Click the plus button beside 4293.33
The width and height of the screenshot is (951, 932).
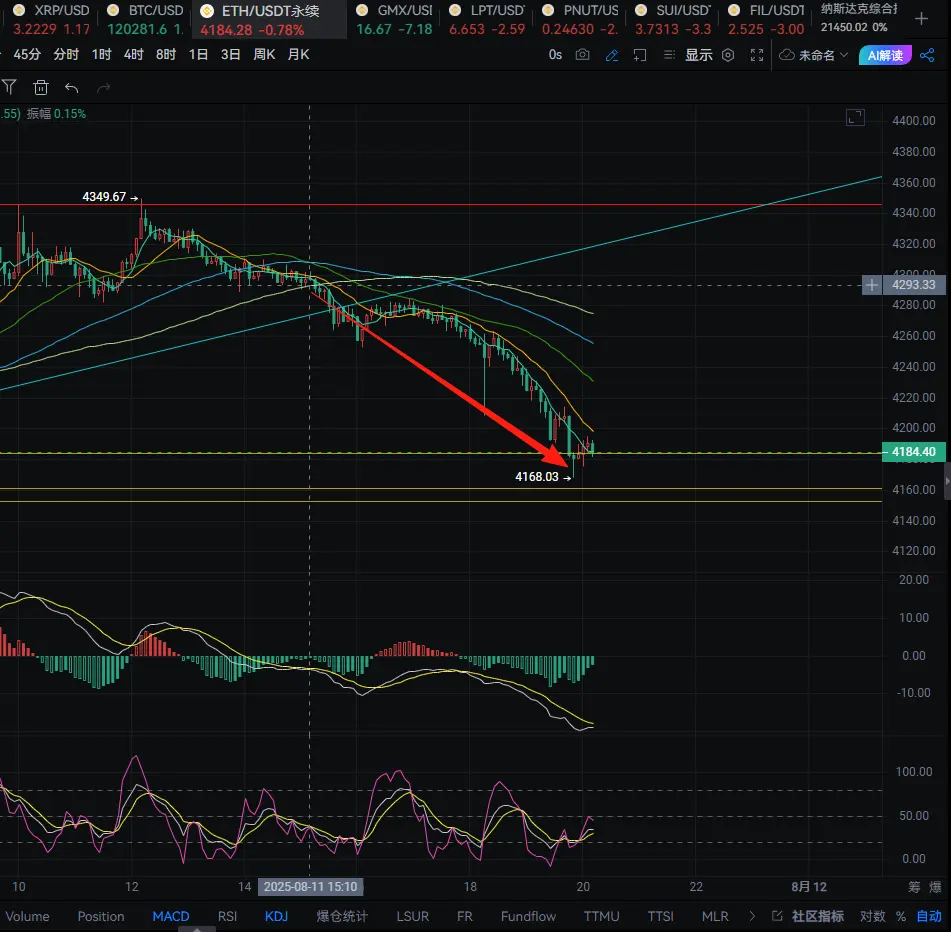click(x=872, y=284)
